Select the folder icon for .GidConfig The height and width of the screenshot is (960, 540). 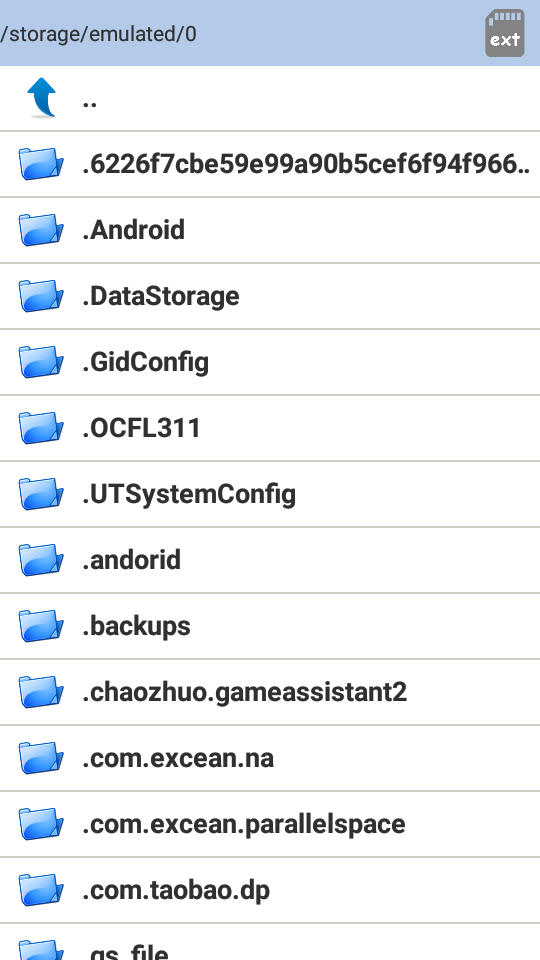pyautogui.click(x=41, y=362)
